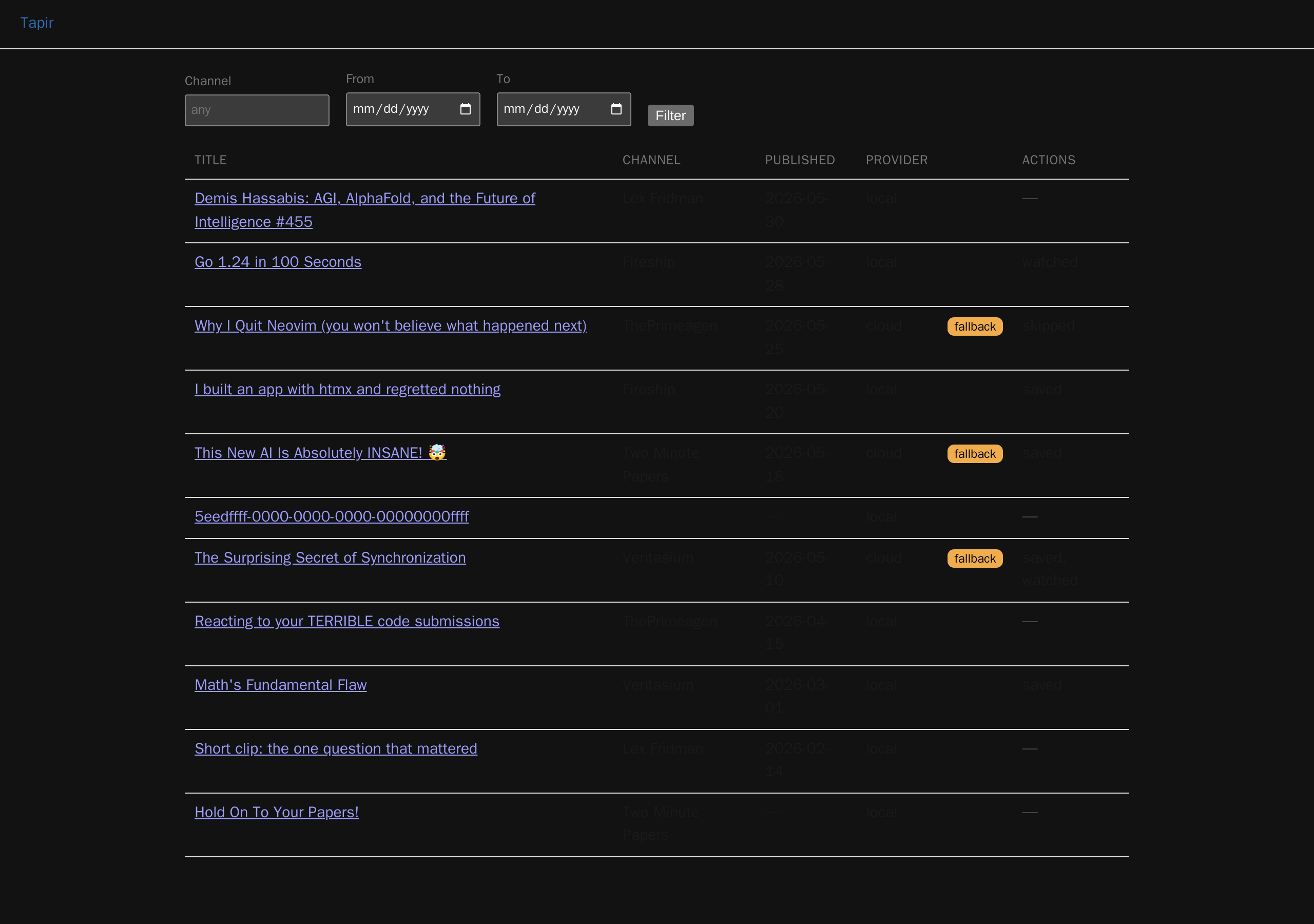The width and height of the screenshot is (1314, 924).
Task: Click fallback badge on This New AI row
Action: pos(975,454)
